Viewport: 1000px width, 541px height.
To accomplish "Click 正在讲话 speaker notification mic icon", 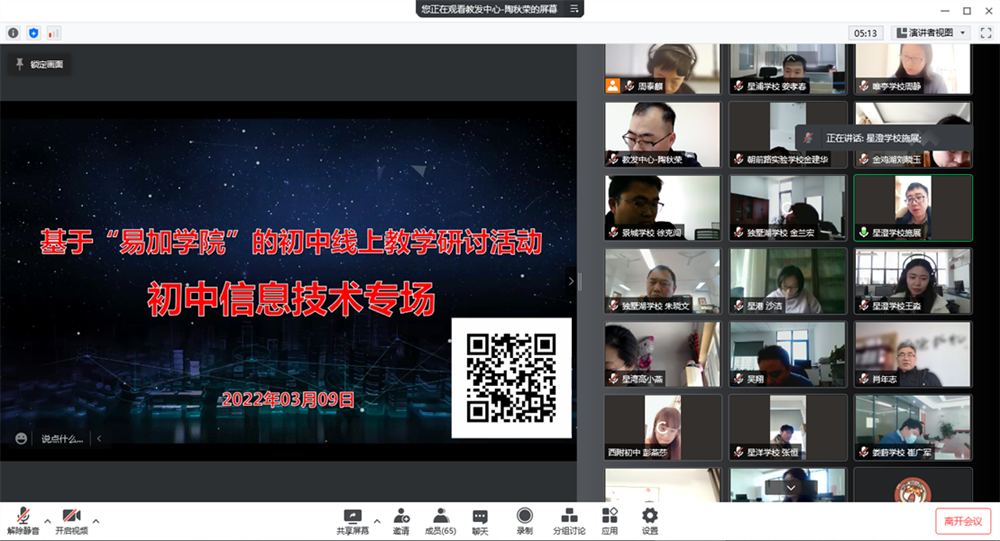I will pos(808,138).
